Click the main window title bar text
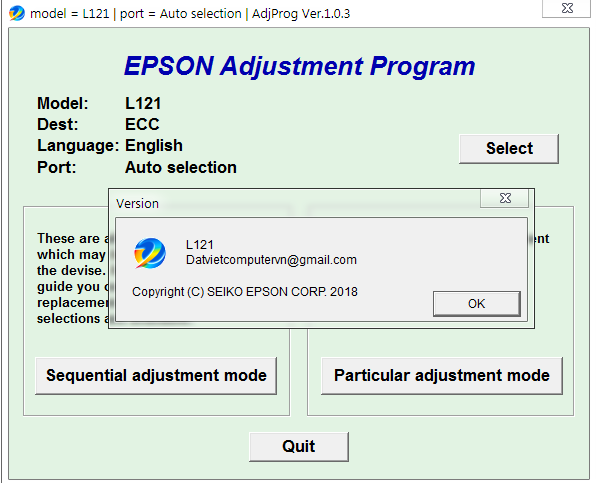The height and width of the screenshot is (483, 596). [190, 14]
